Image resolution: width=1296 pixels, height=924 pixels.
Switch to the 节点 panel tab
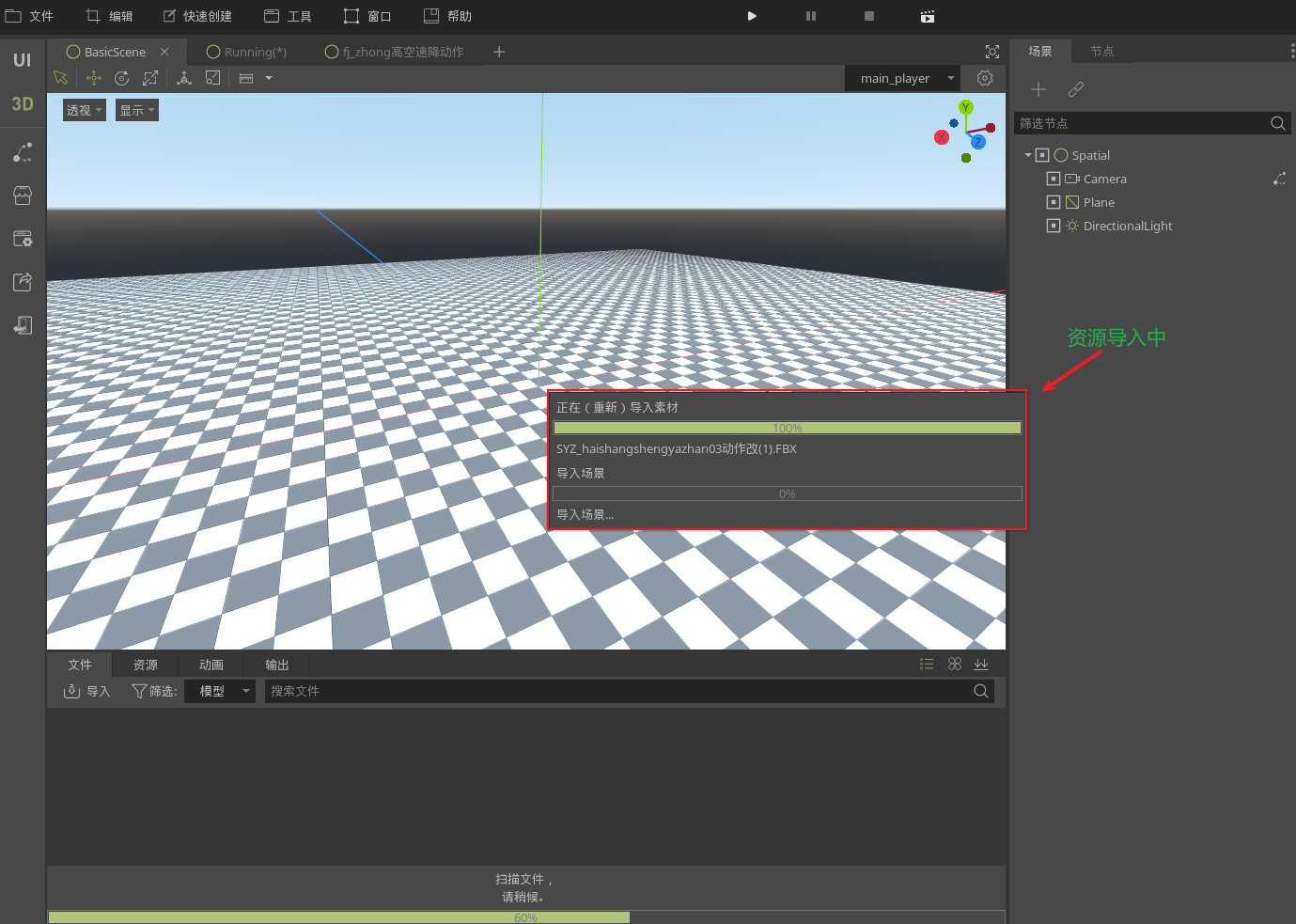tap(1102, 51)
